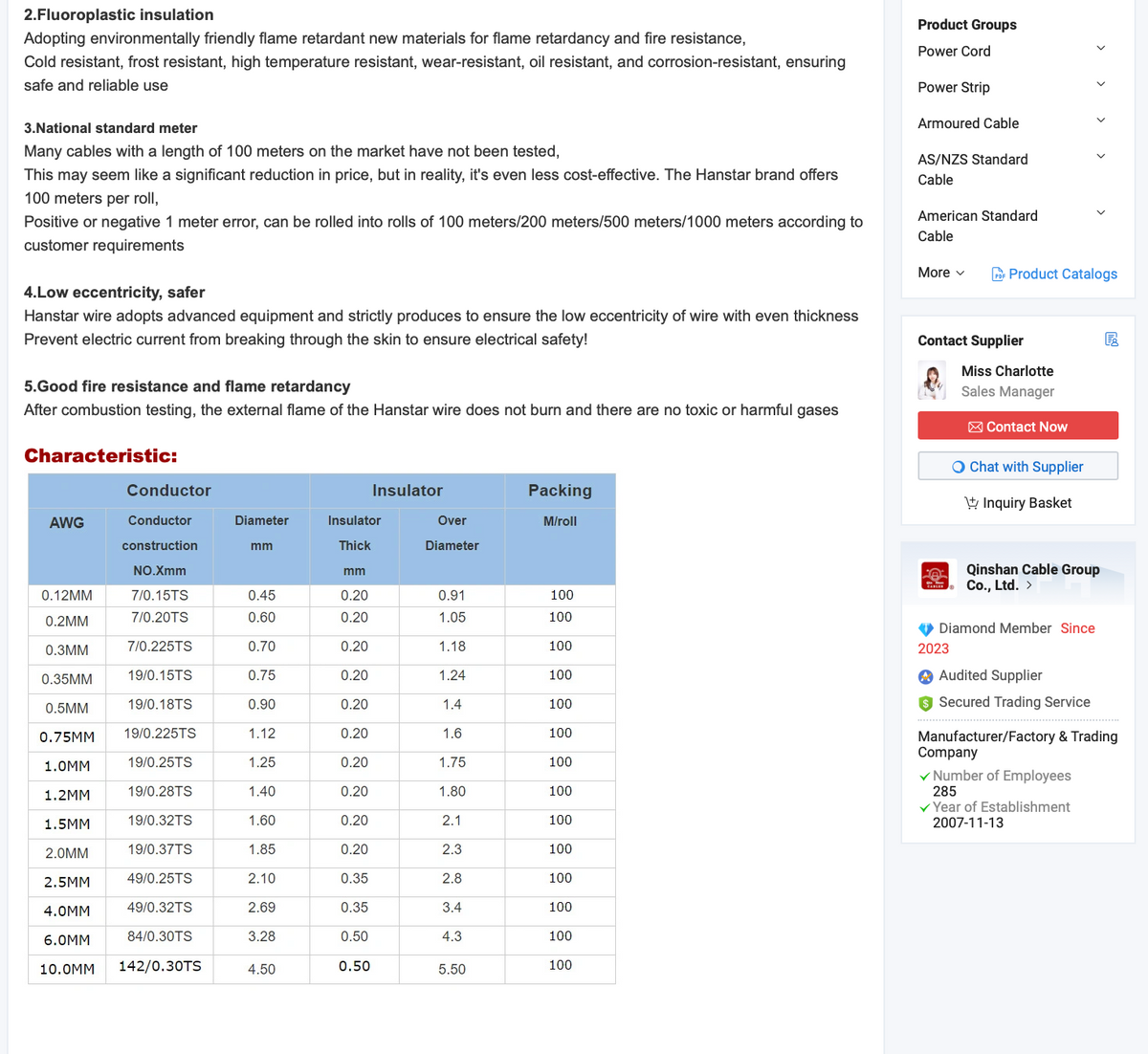This screenshot has width=1148, height=1054.
Task: Click the 1.18 over diameter value
Action: (453, 648)
